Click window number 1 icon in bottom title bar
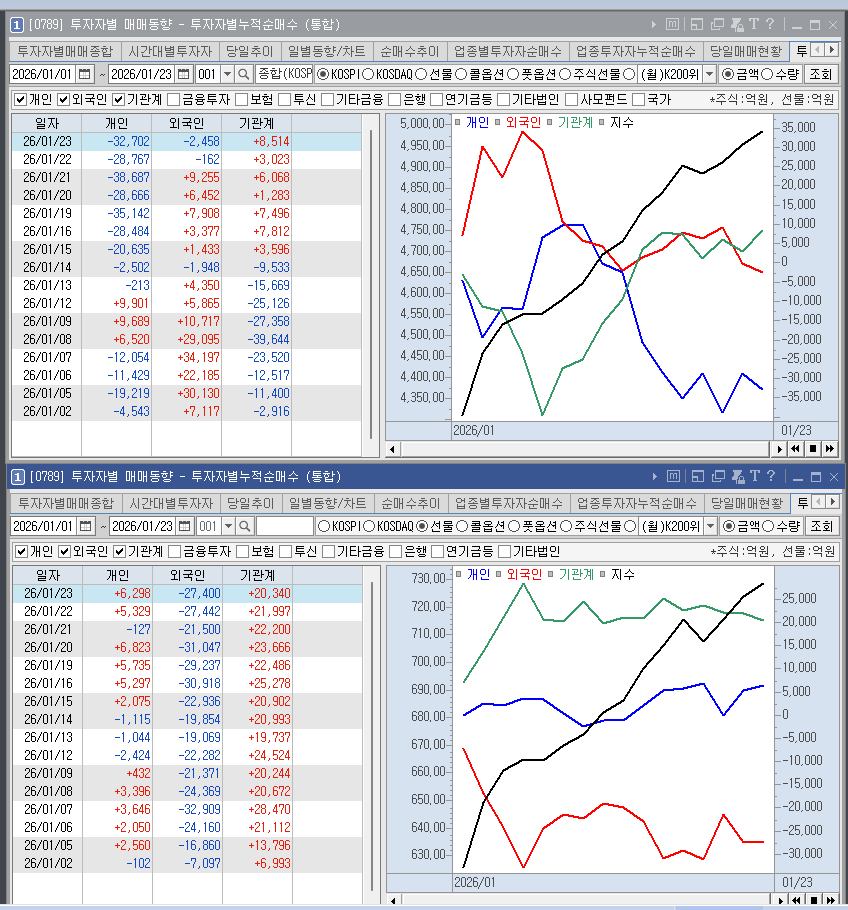Image resolution: width=848 pixels, height=910 pixels. (18, 477)
